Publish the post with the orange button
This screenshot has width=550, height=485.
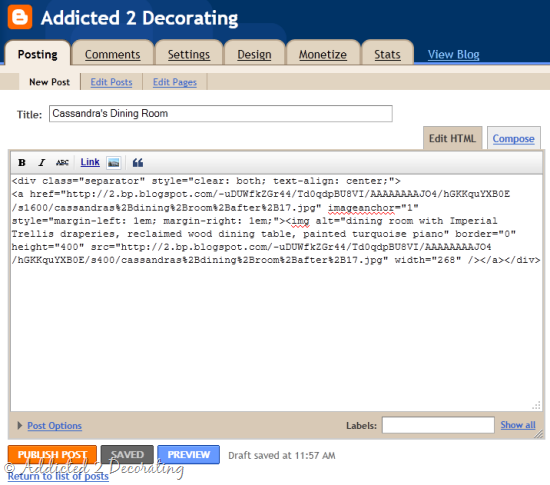(52, 454)
